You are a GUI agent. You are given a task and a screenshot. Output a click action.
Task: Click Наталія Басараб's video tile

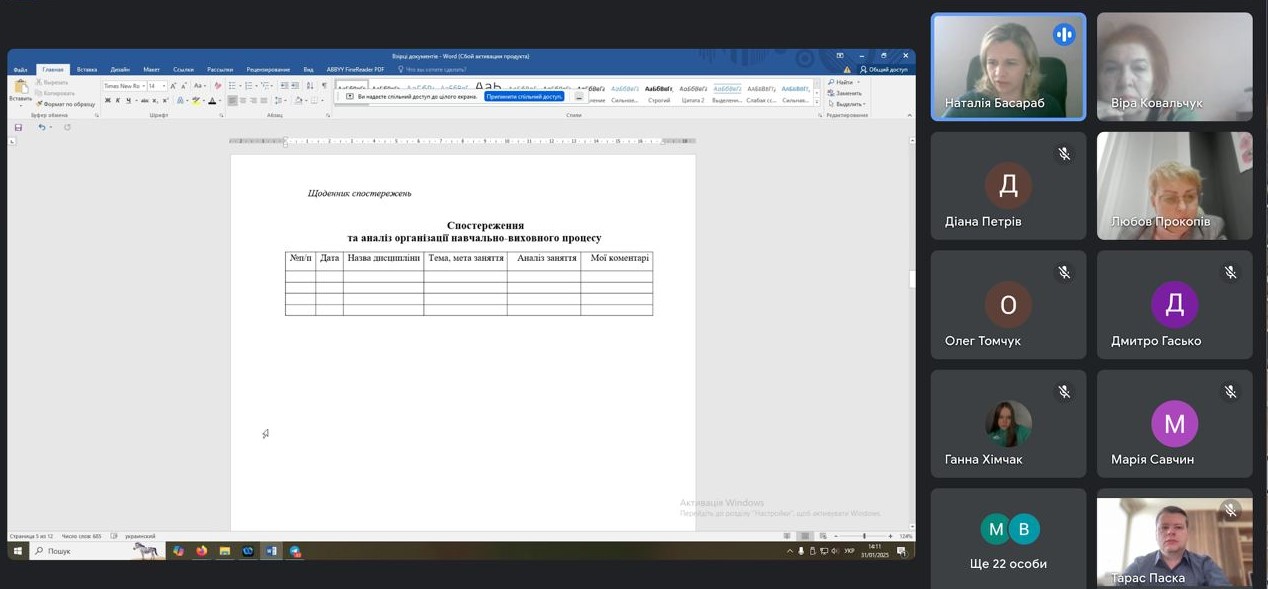[1008, 67]
